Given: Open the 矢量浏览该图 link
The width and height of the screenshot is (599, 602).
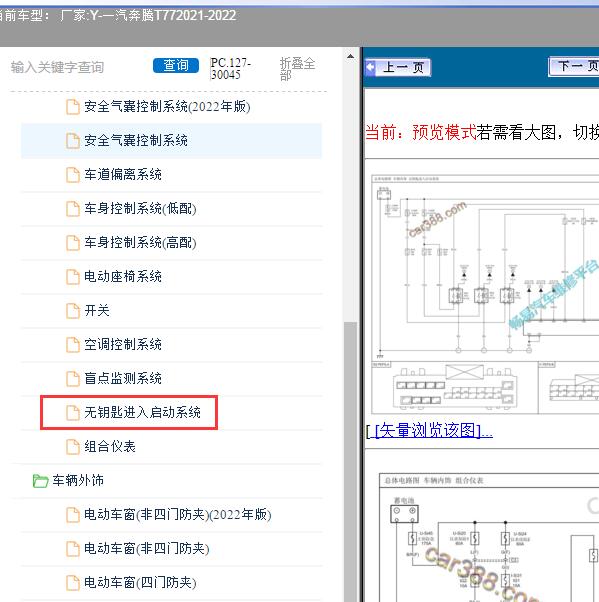Looking at the screenshot, I should pos(429,430).
